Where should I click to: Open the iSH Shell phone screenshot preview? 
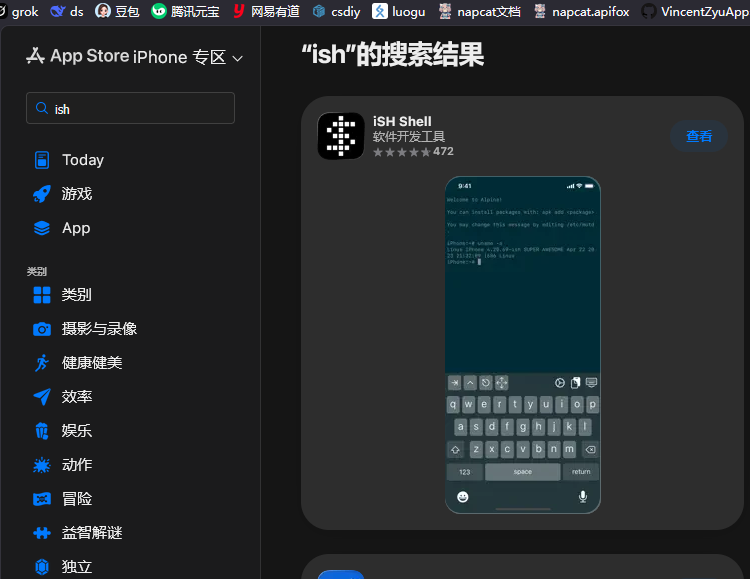tap(522, 345)
